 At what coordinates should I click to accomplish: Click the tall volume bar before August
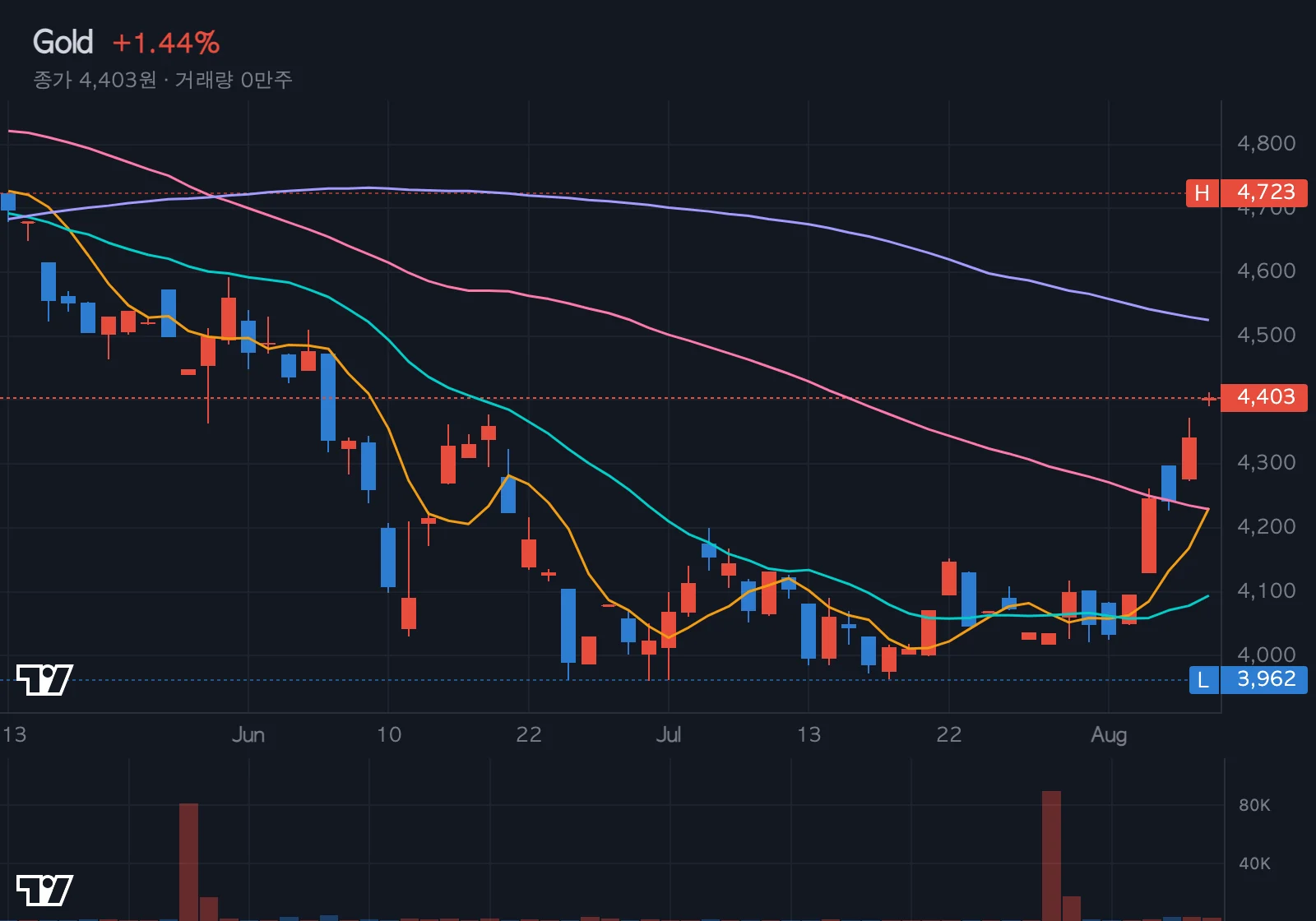(x=1051, y=856)
